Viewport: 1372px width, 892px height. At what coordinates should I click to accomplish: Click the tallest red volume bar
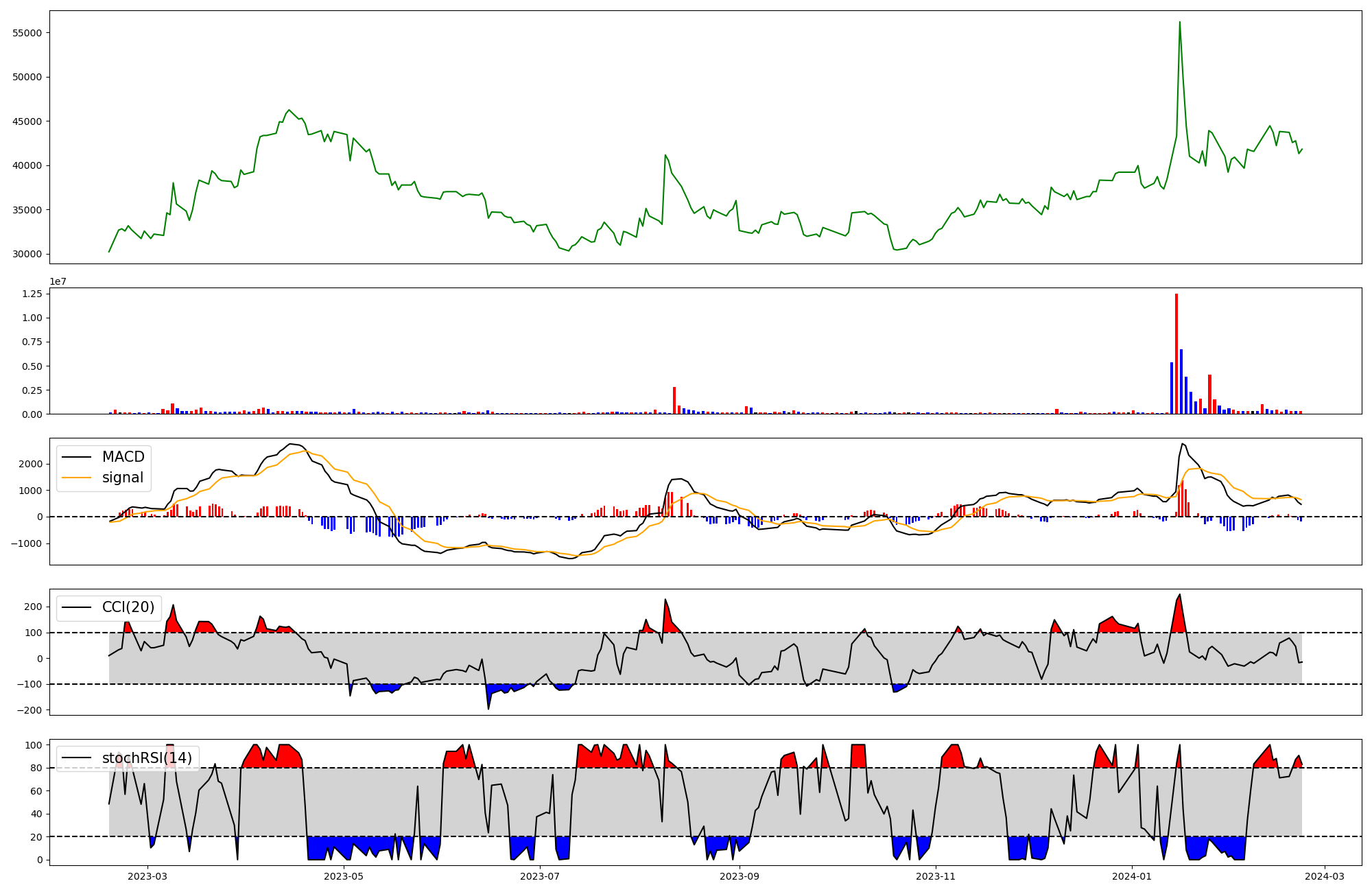coord(1176,353)
